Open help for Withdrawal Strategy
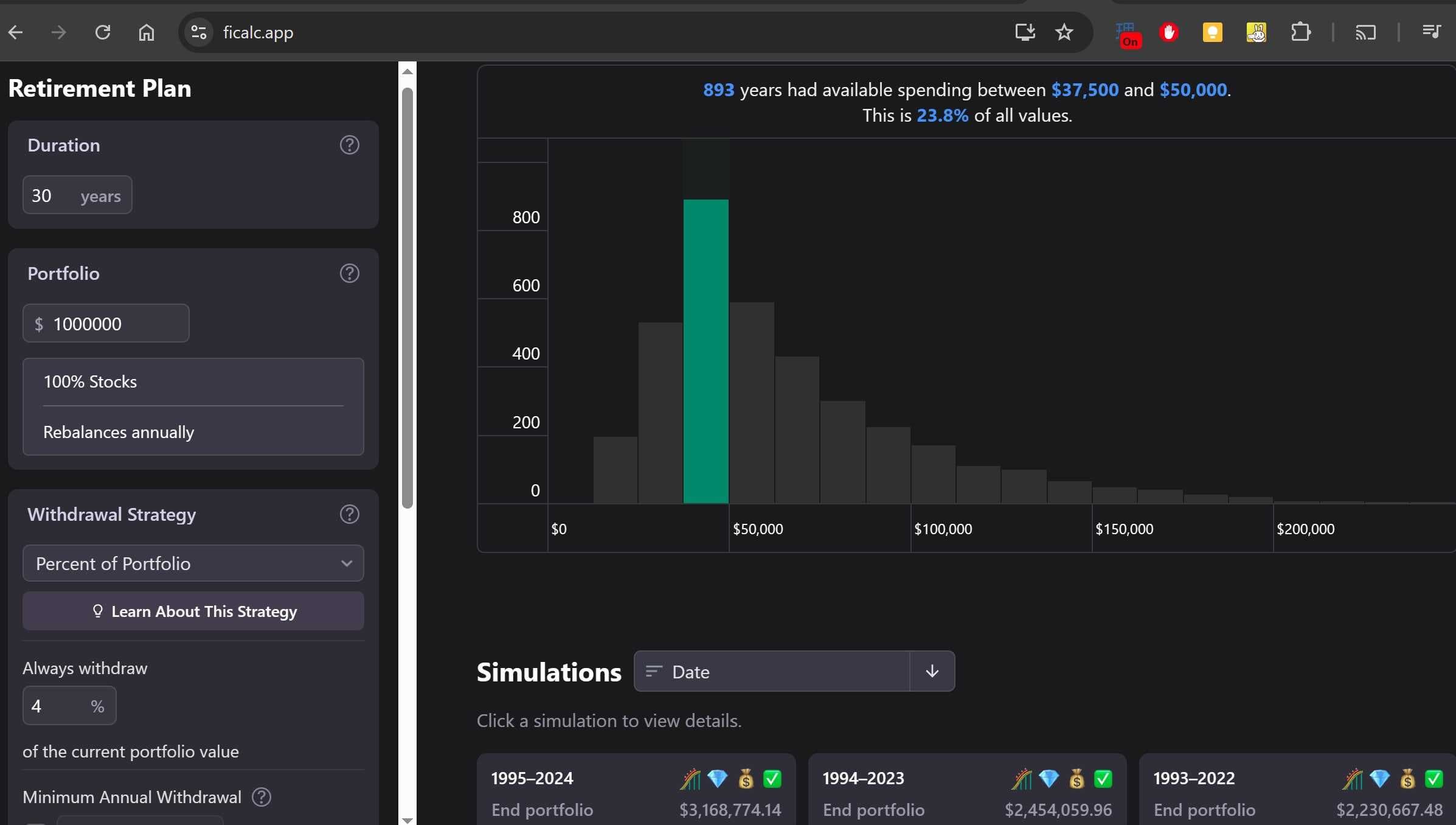Viewport: 1456px width, 825px height. 350,515
